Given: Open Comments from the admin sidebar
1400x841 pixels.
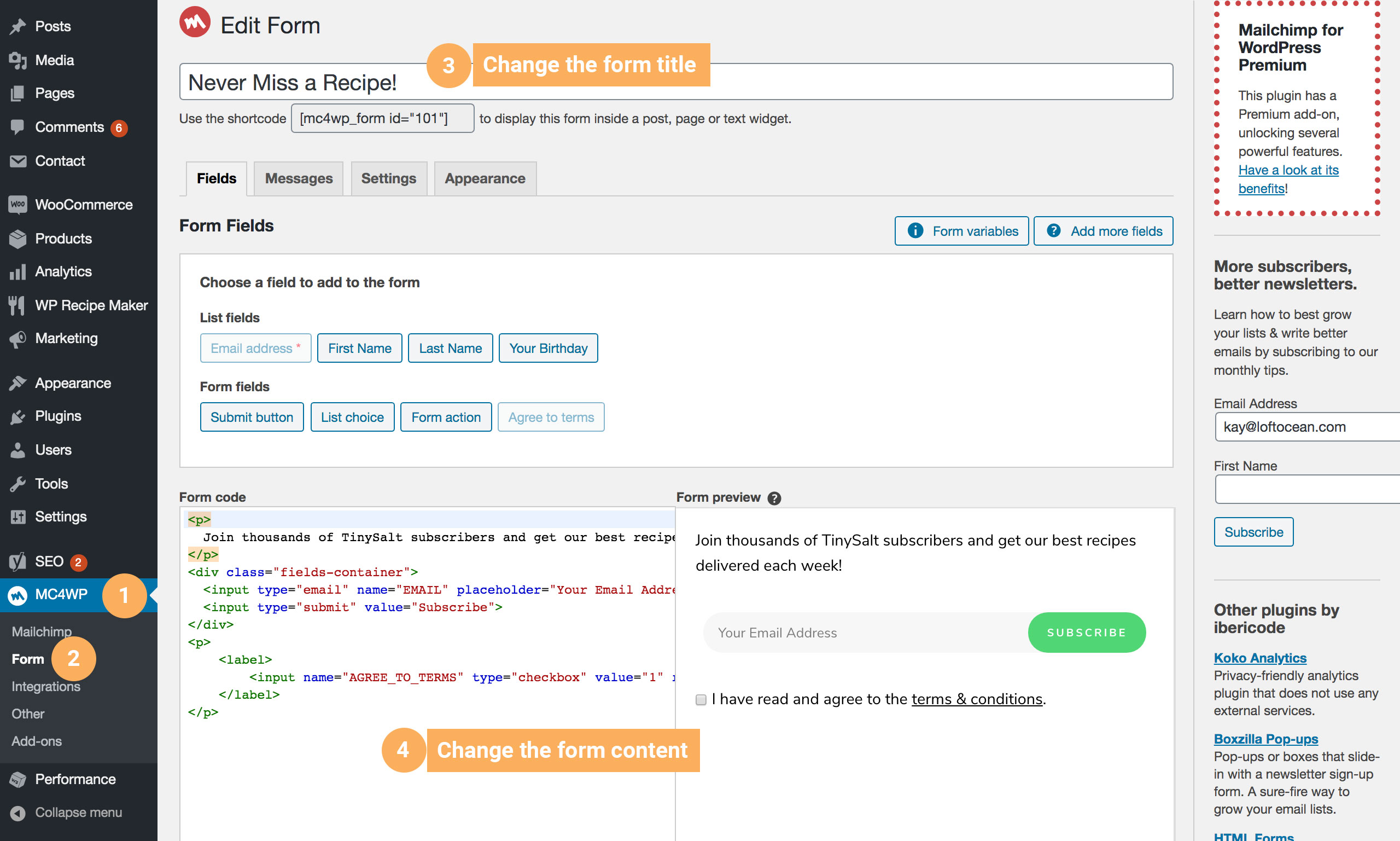Looking at the screenshot, I should [68, 127].
